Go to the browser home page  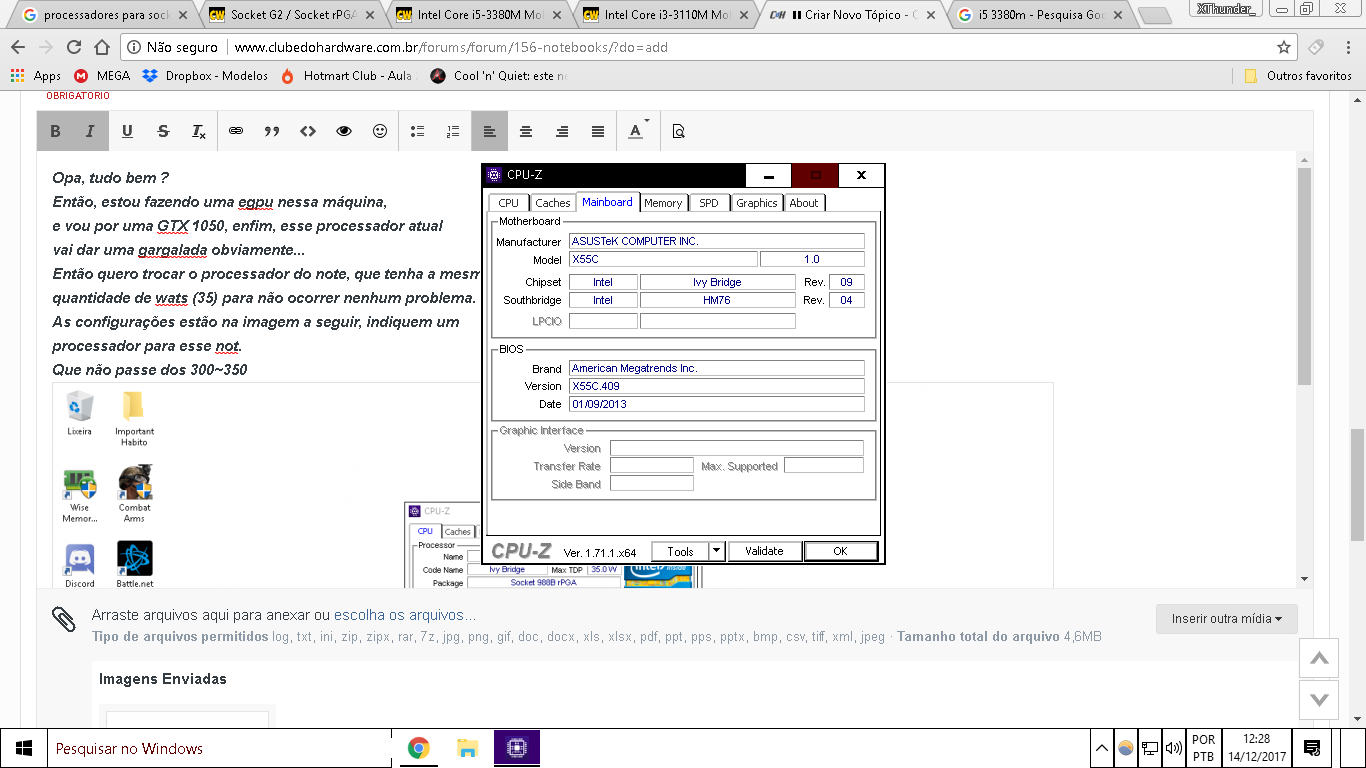coord(101,47)
